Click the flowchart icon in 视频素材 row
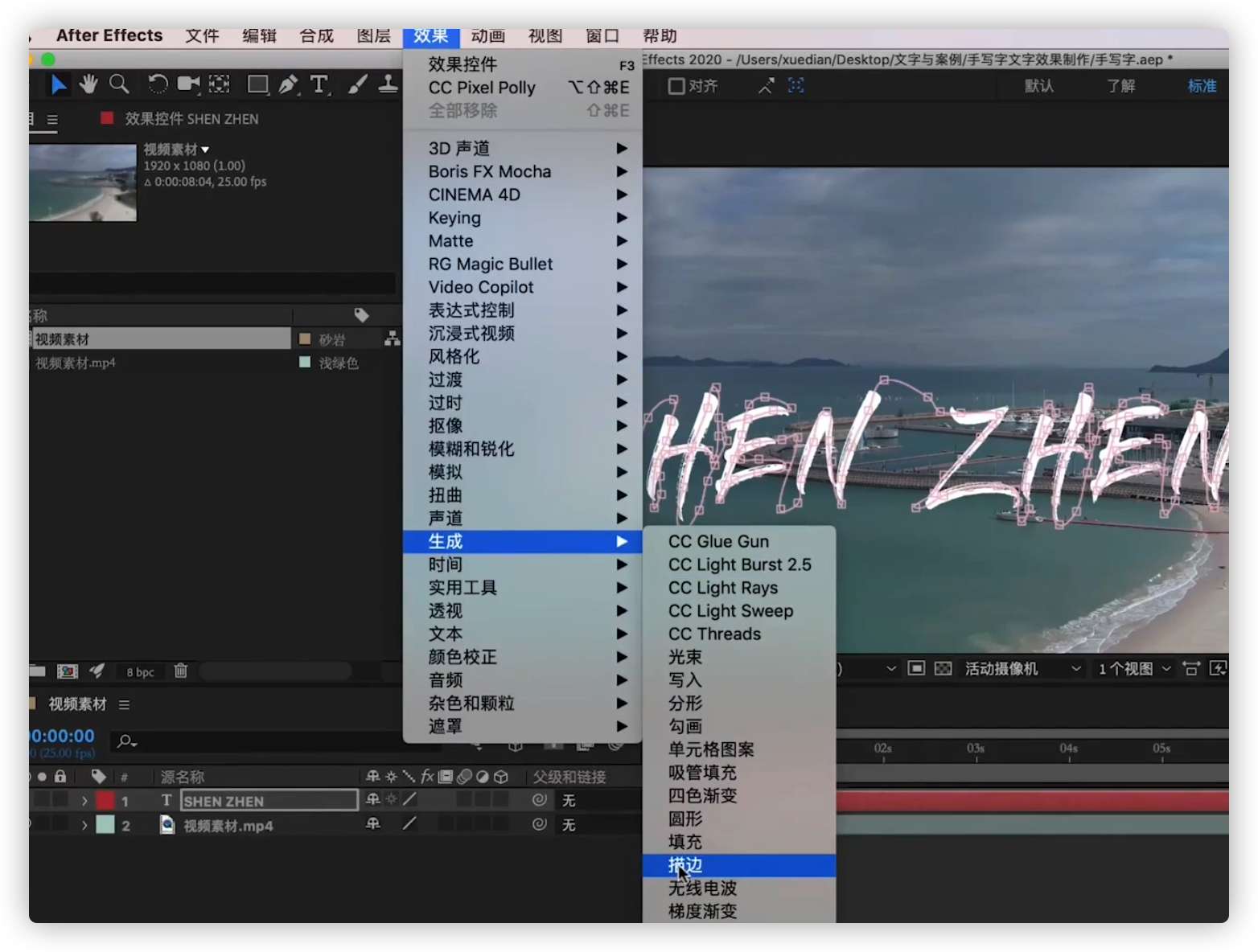 (392, 339)
